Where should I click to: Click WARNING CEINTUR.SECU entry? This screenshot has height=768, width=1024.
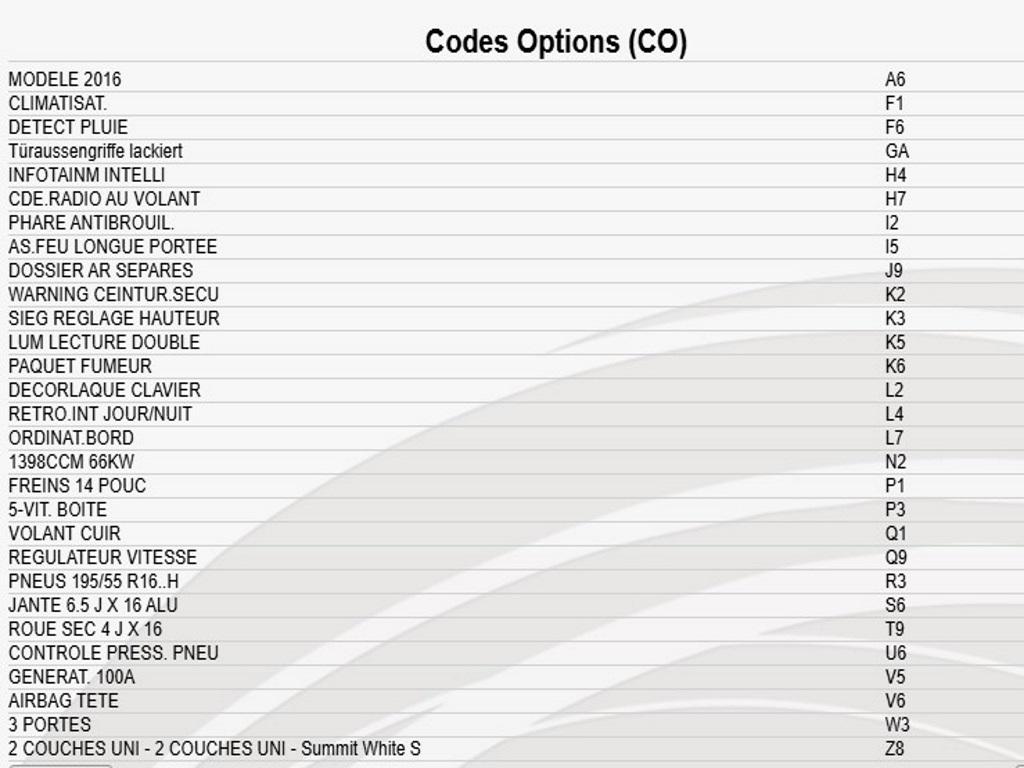[x=114, y=295]
